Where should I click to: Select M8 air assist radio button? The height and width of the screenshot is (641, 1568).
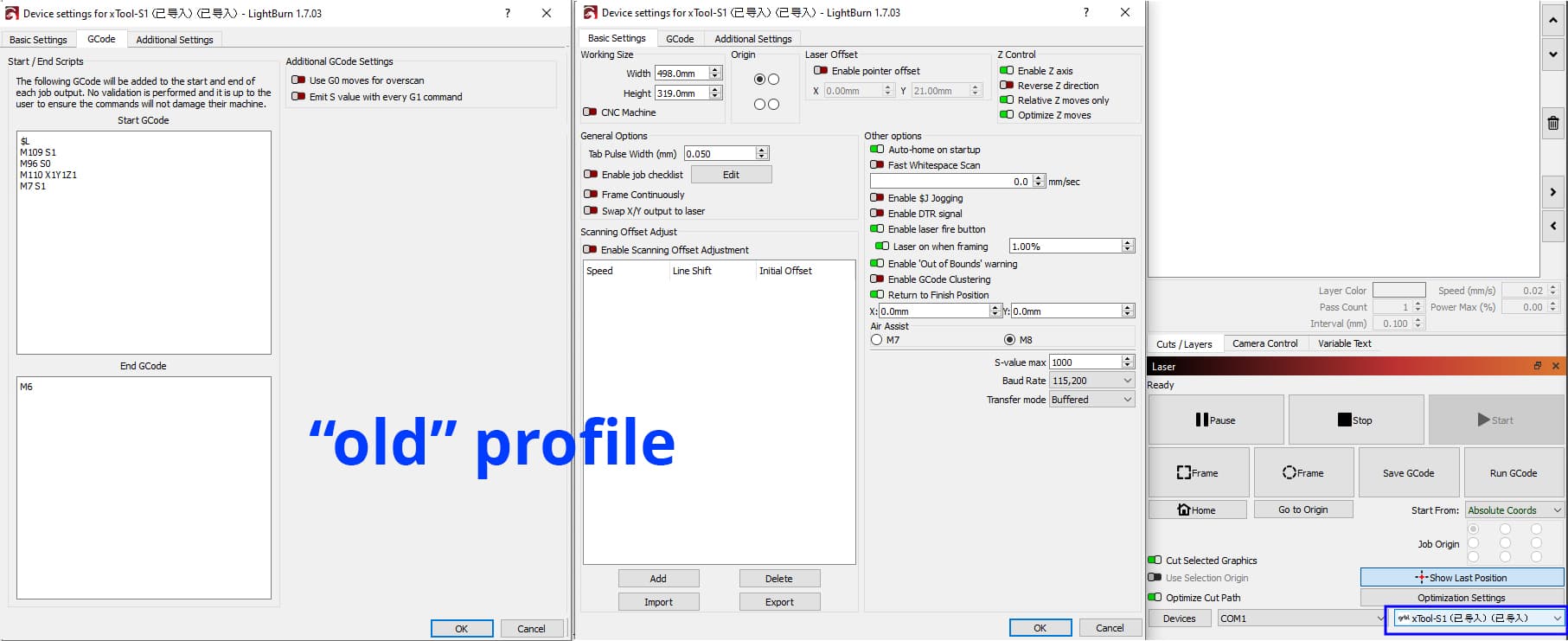1009,340
